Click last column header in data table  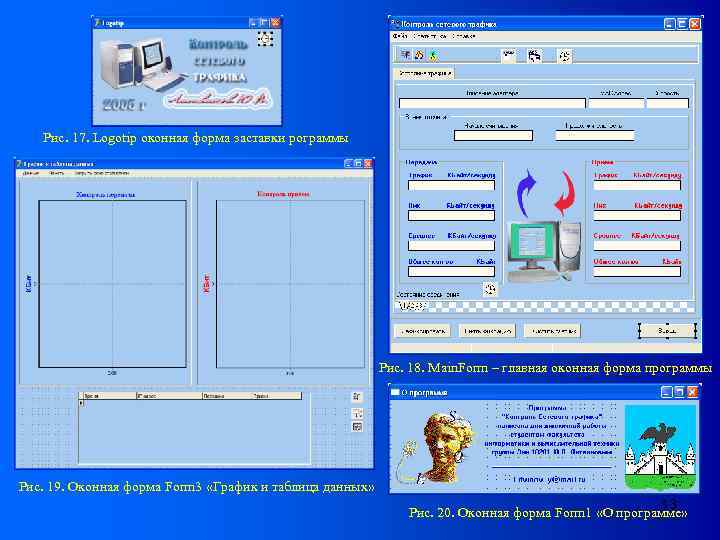277,395
